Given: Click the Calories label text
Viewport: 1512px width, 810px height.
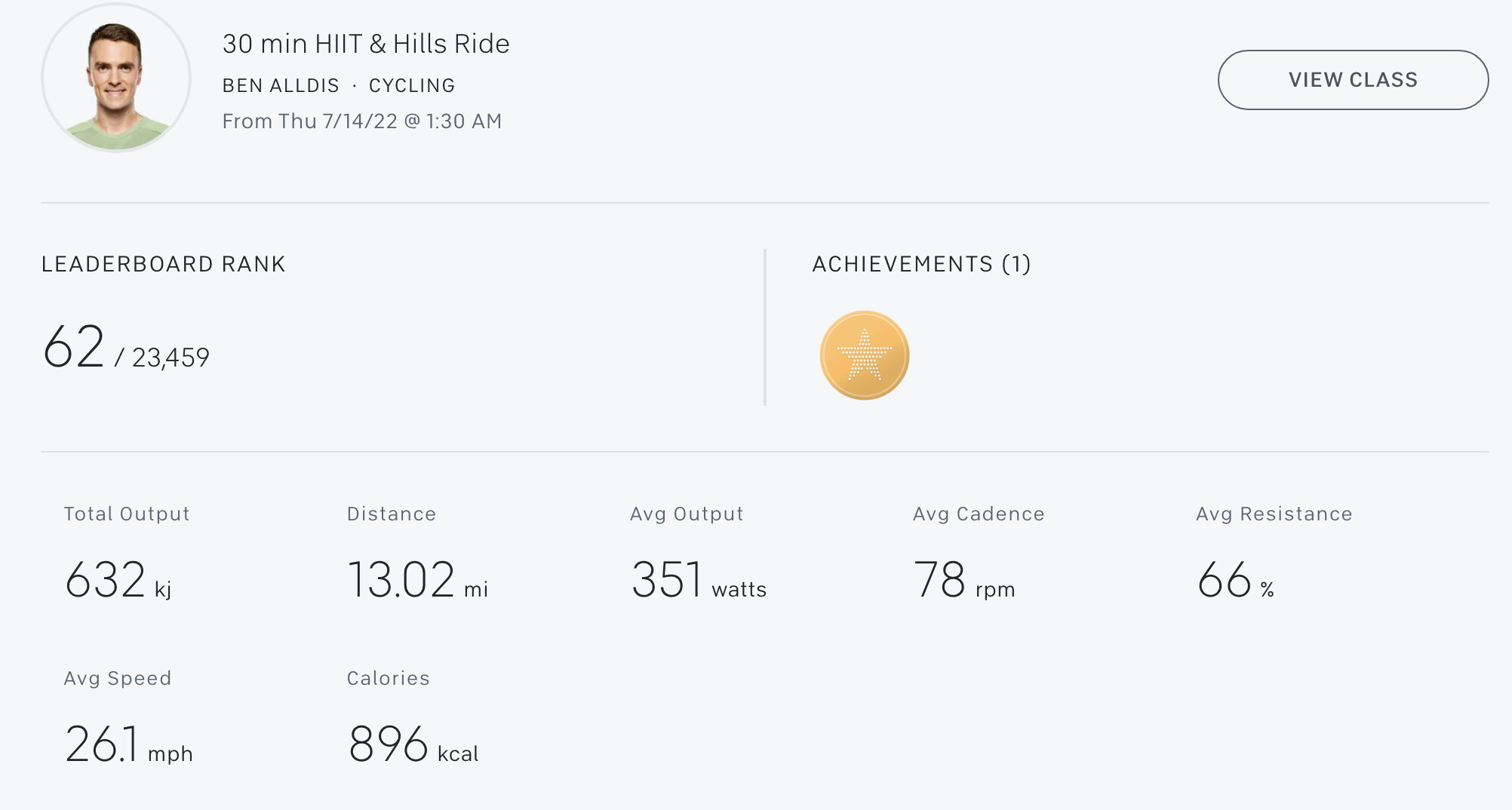Looking at the screenshot, I should pos(388,678).
